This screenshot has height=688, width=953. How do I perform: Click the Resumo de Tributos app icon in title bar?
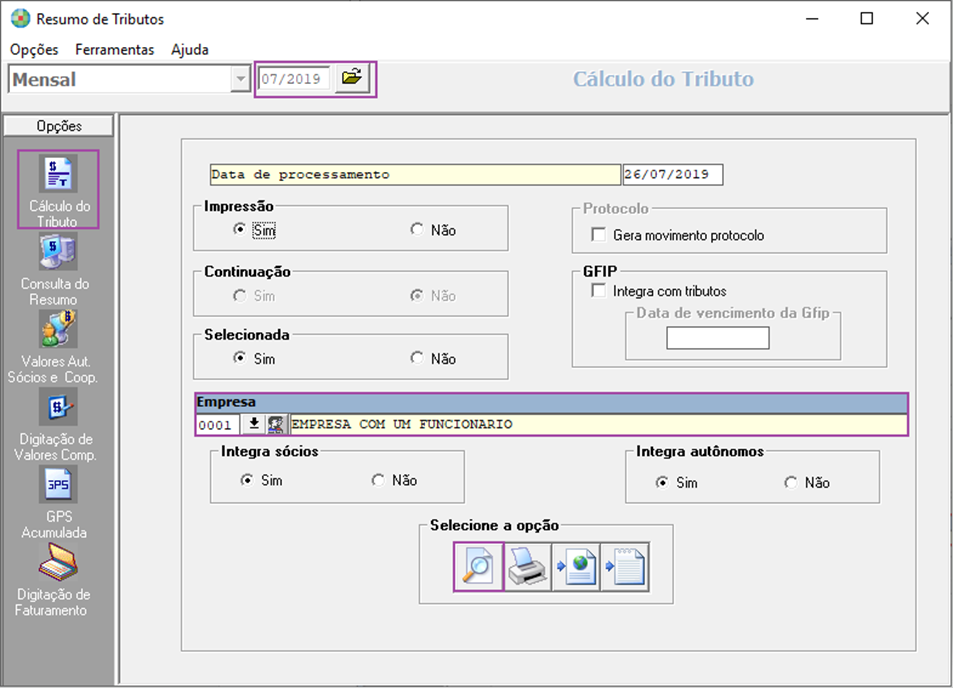pos(20,19)
